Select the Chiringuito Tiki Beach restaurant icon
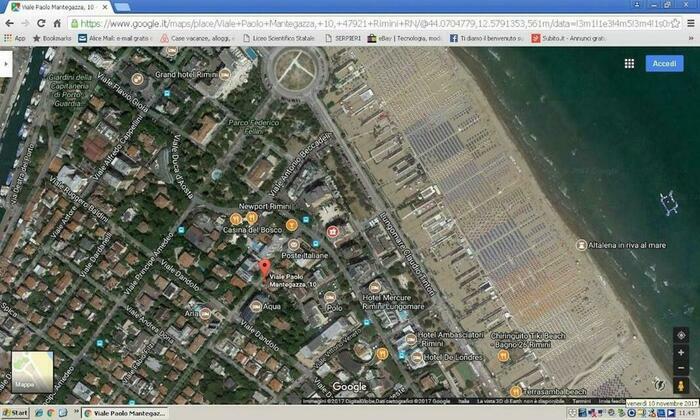Viewport: 700px width, 420px height. [x=503, y=356]
